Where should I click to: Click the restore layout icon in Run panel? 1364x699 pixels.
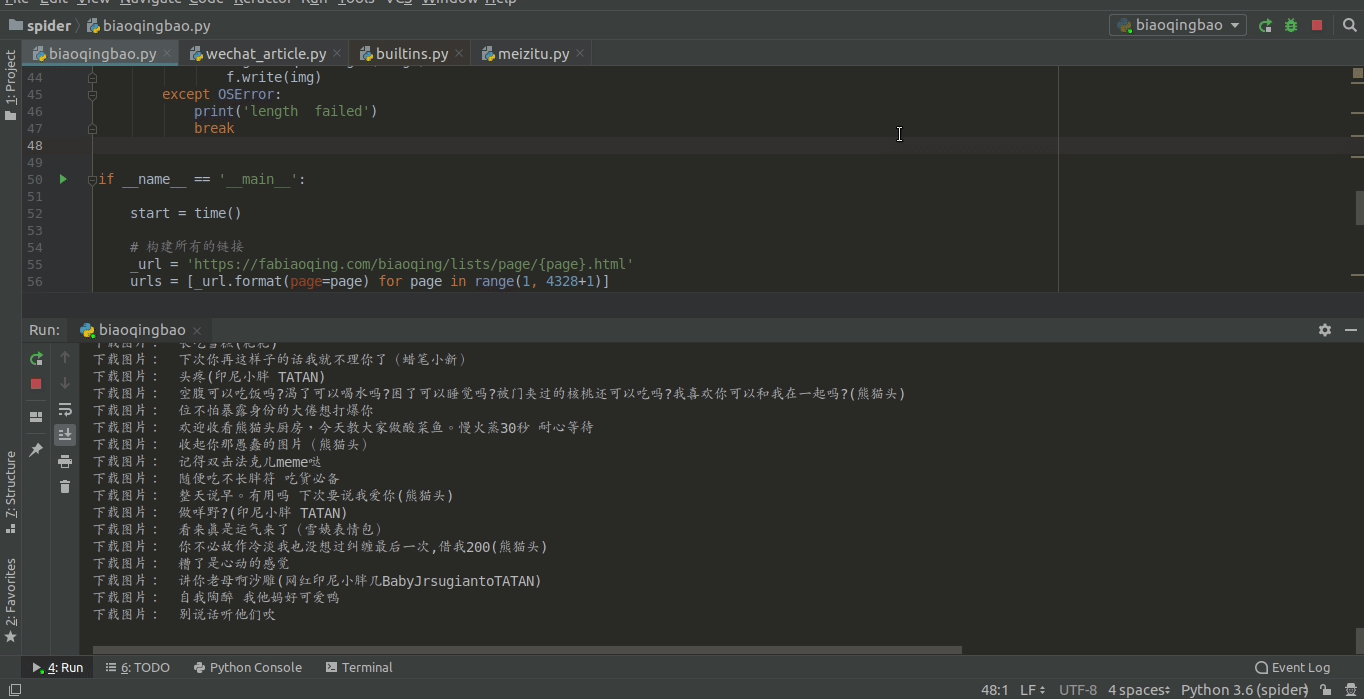(x=36, y=417)
